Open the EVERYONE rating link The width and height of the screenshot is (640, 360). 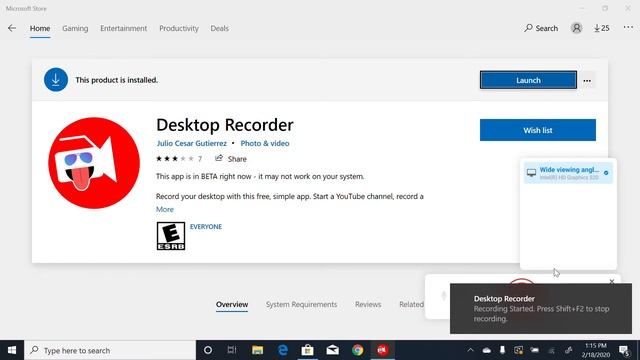point(206,227)
